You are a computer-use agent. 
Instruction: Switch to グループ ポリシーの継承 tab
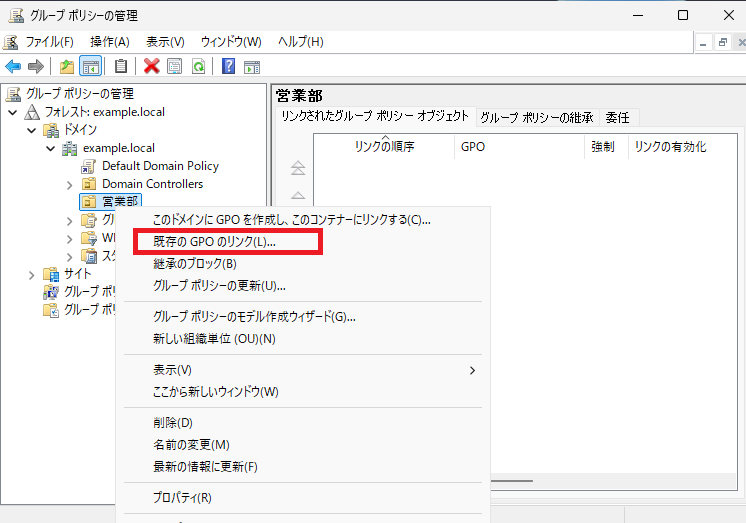click(x=537, y=118)
